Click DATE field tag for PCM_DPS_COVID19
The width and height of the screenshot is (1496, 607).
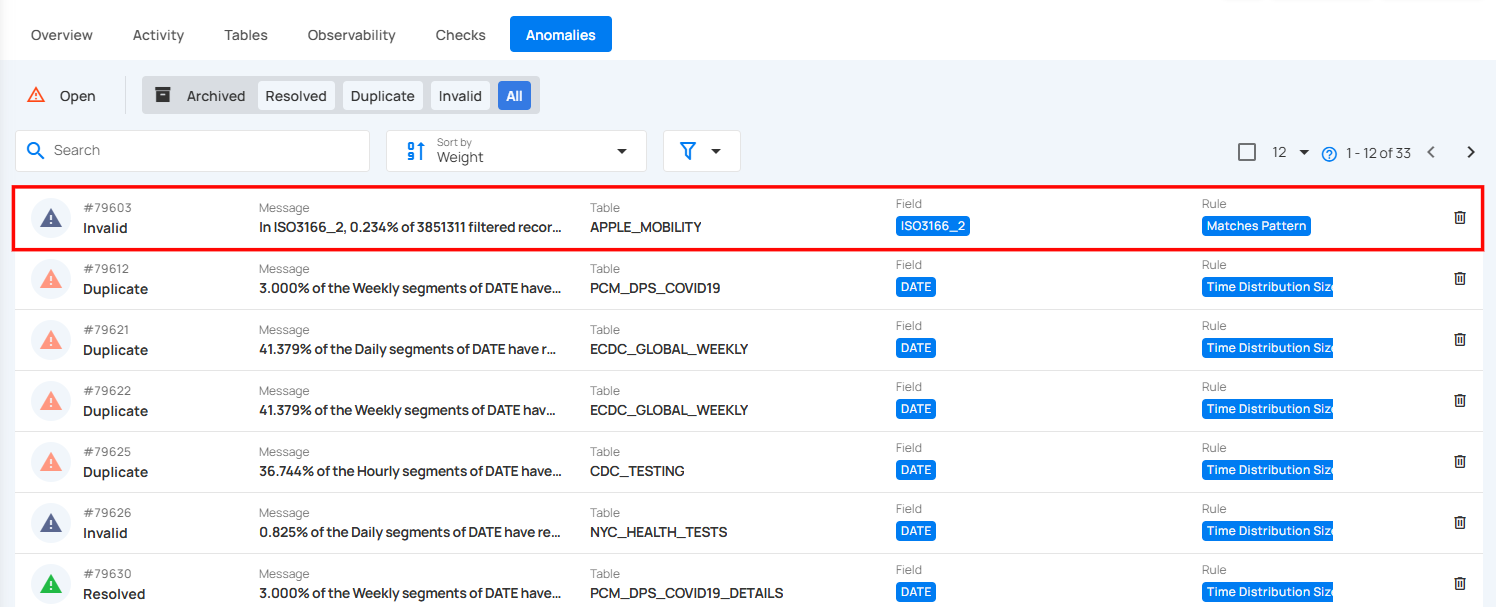click(x=916, y=287)
